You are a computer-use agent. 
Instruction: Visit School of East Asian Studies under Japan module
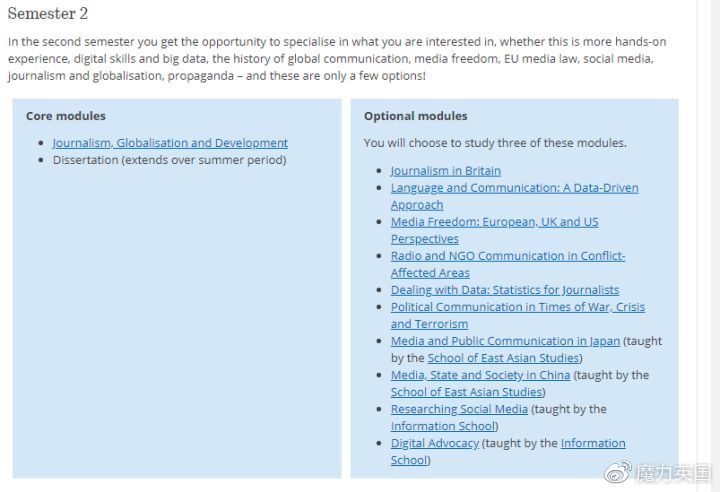click(x=503, y=358)
